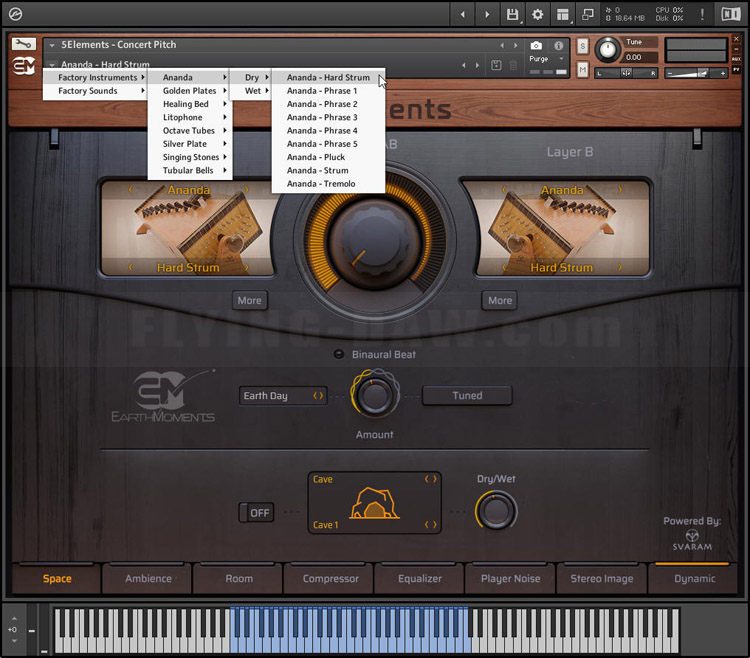Step to next snapshot arrow

coord(477,65)
